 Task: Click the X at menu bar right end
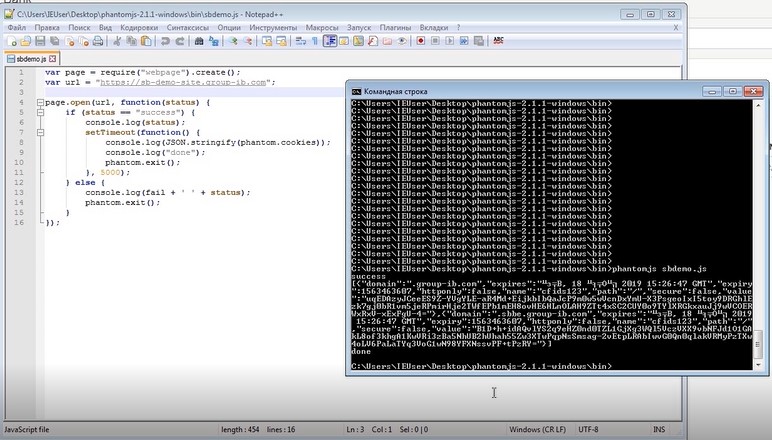click(676, 28)
